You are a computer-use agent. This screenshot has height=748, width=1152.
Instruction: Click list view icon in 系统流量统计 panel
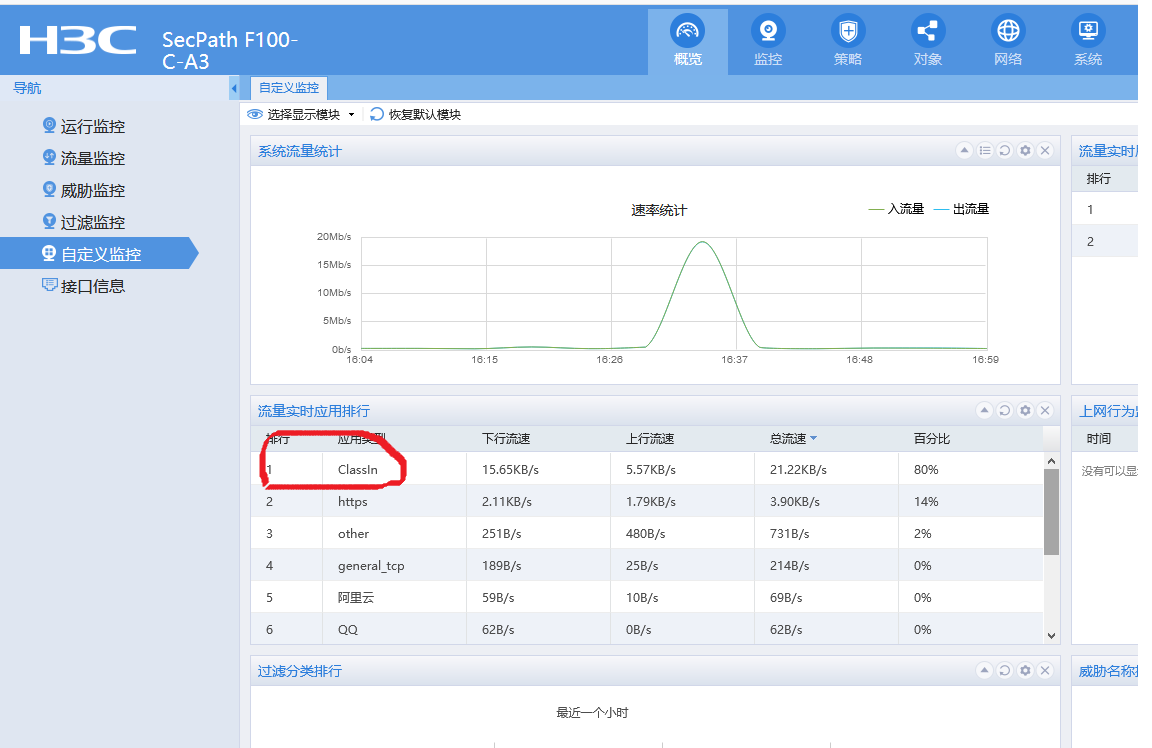(x=985, y=151)
